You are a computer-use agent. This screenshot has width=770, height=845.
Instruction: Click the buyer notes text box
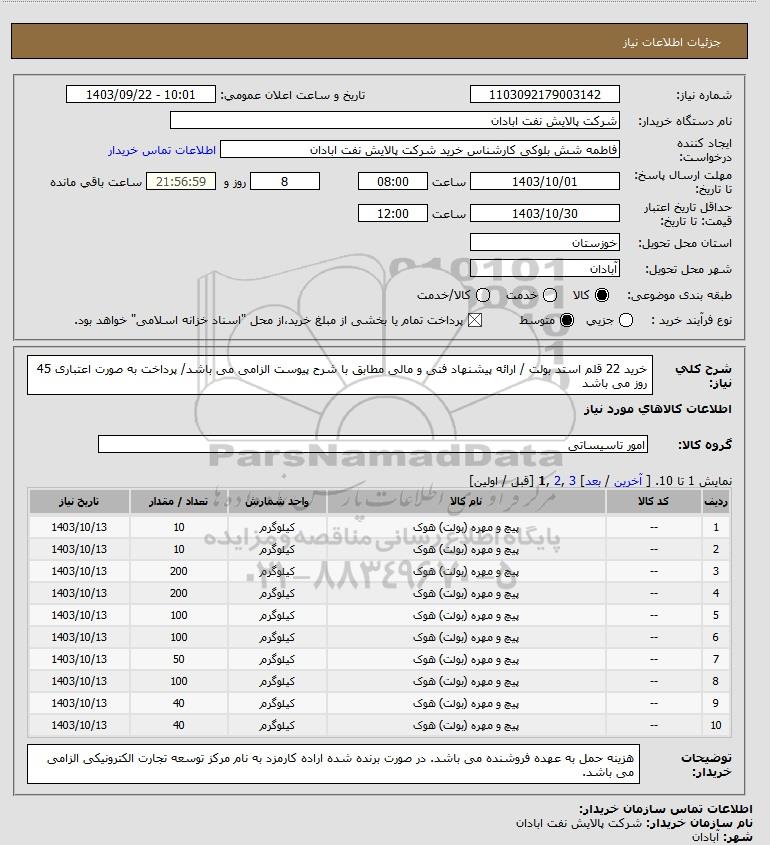click(334, 764)
